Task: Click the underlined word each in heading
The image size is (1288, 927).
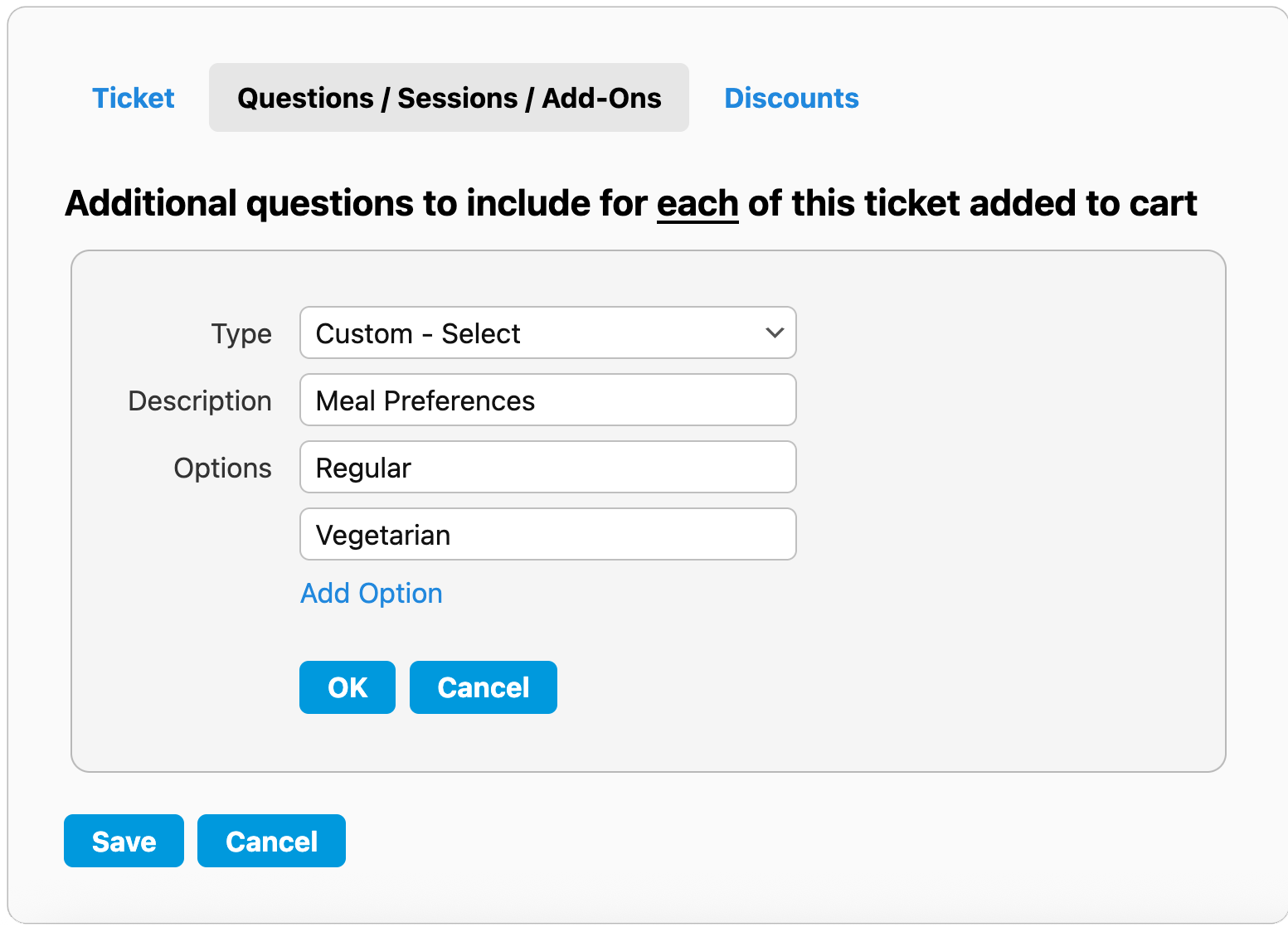Action: pyautogui.click(x=697, y=203)
